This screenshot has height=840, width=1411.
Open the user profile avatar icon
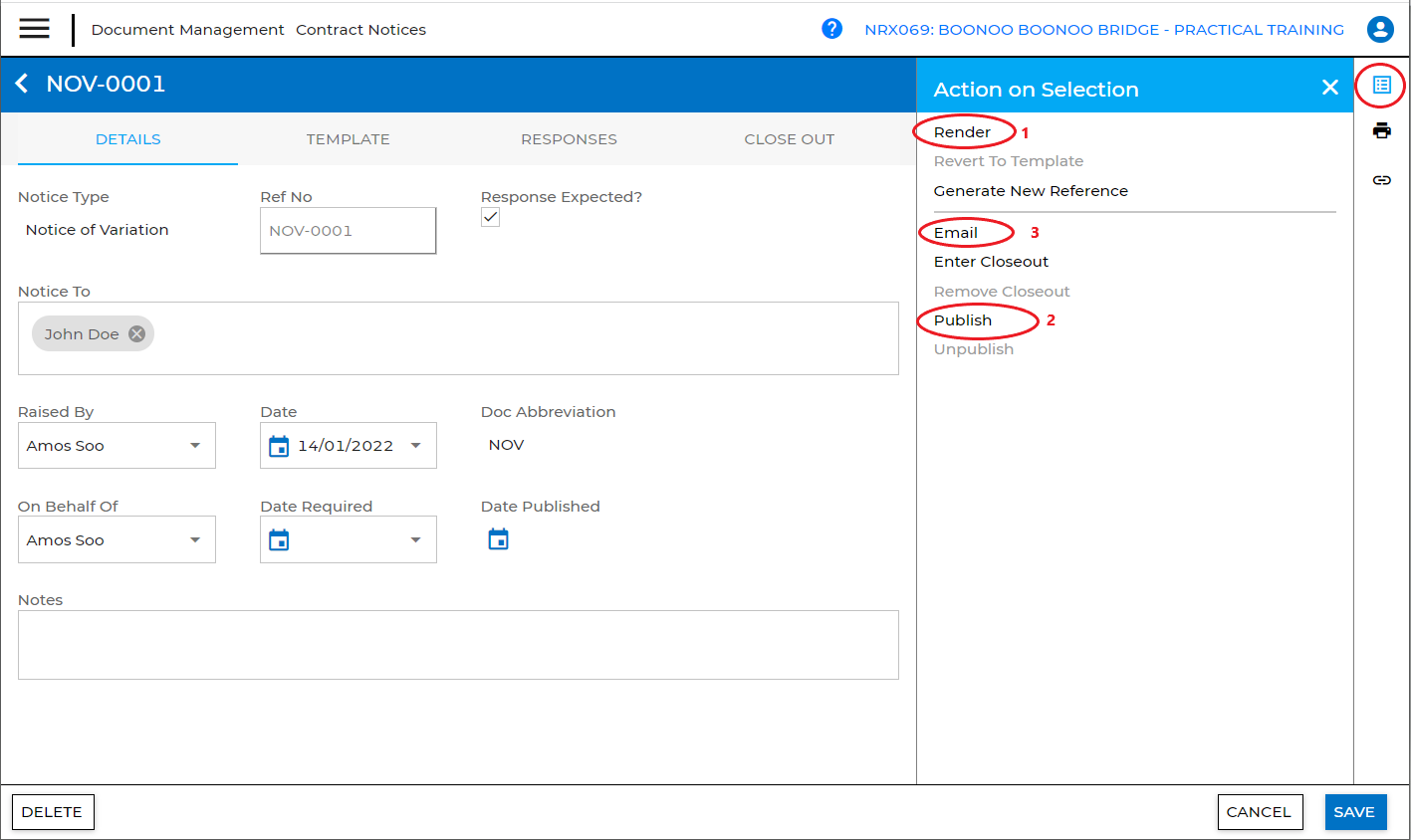[x=1380, y=29]
